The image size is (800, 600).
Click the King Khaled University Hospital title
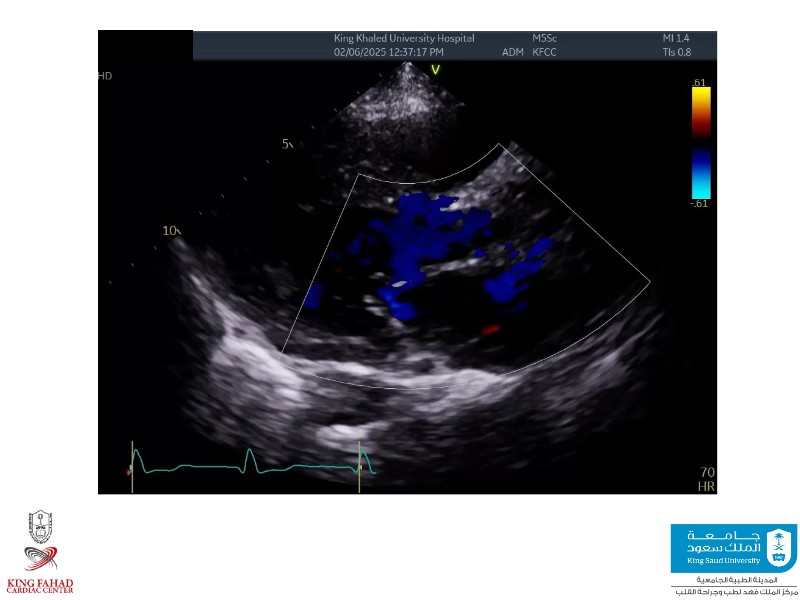(404, 38)
